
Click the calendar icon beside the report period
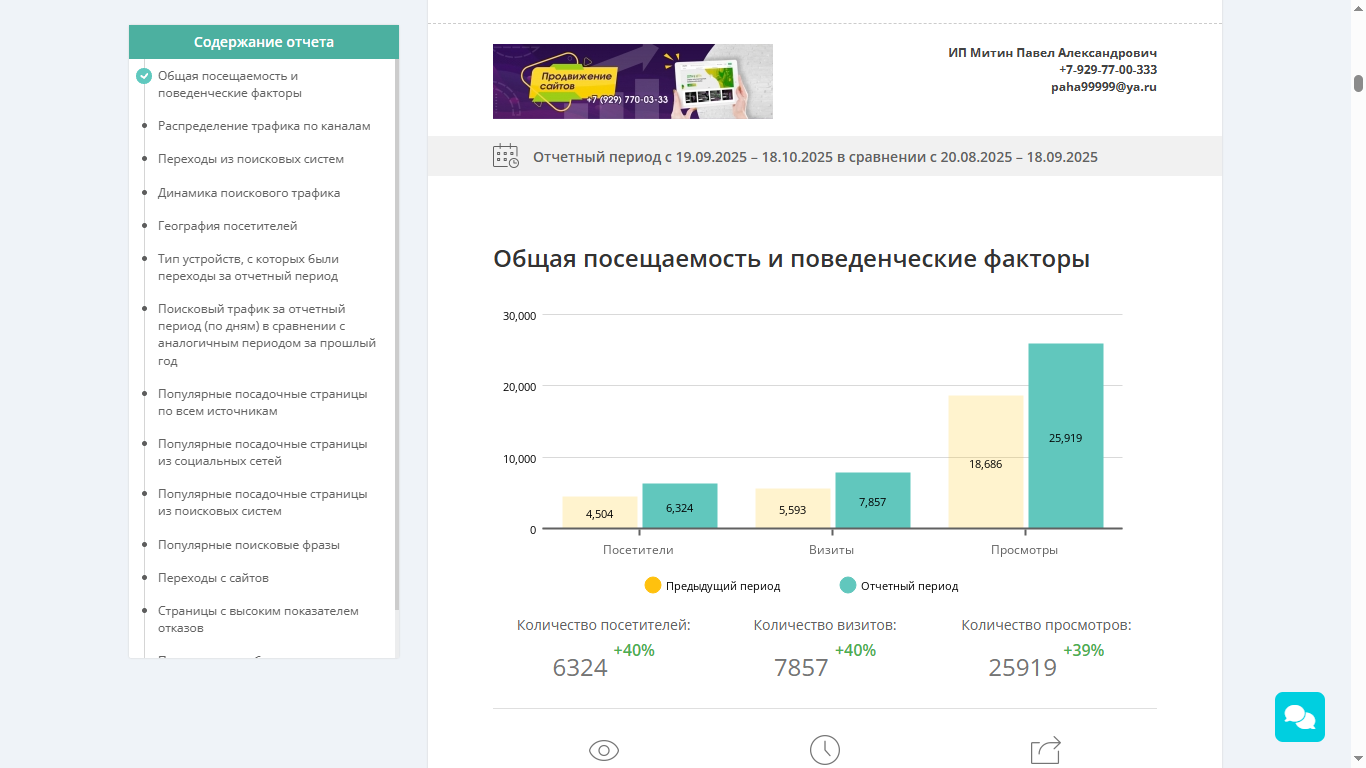pos(505,156)
